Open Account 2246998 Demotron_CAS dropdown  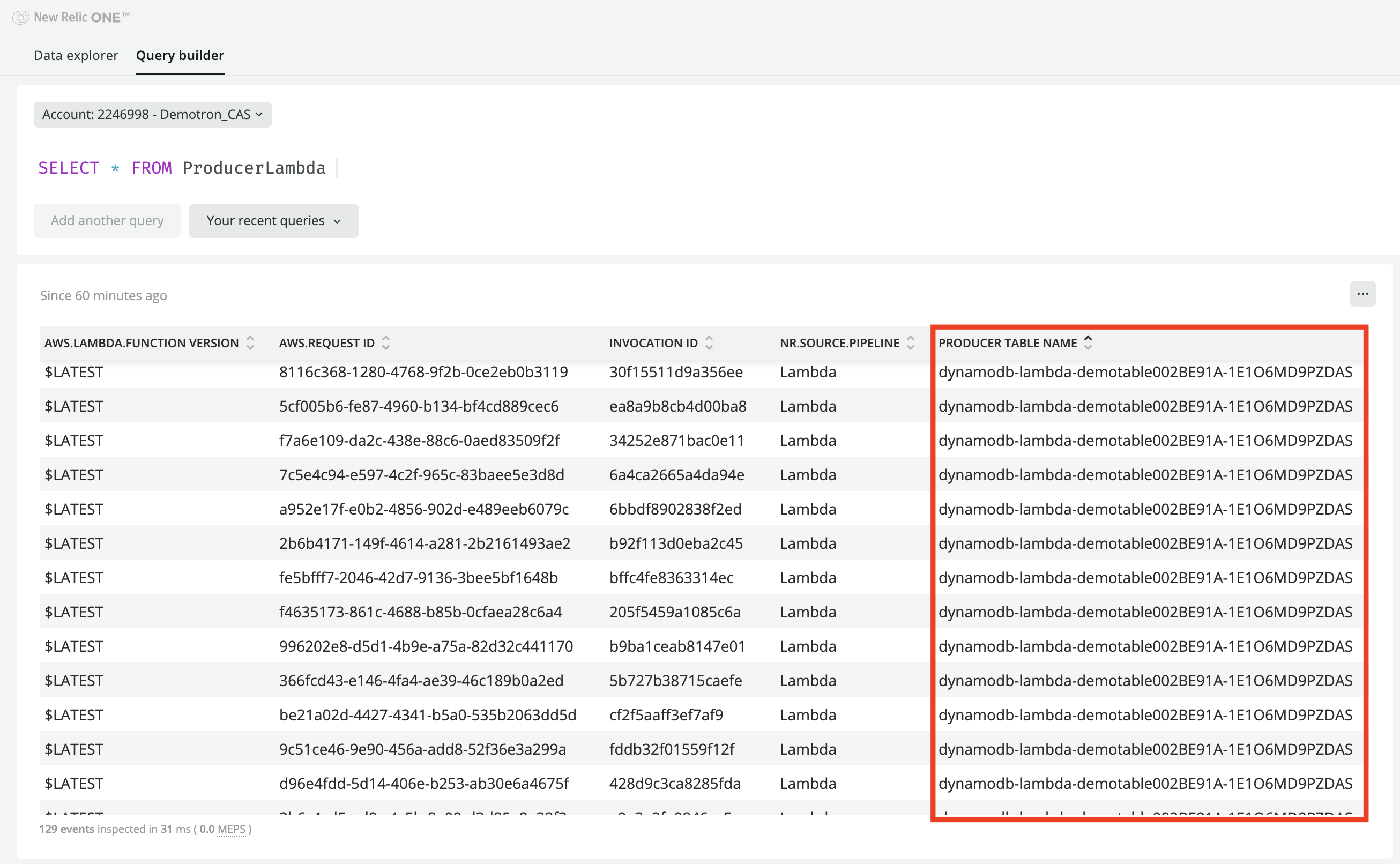153,115
